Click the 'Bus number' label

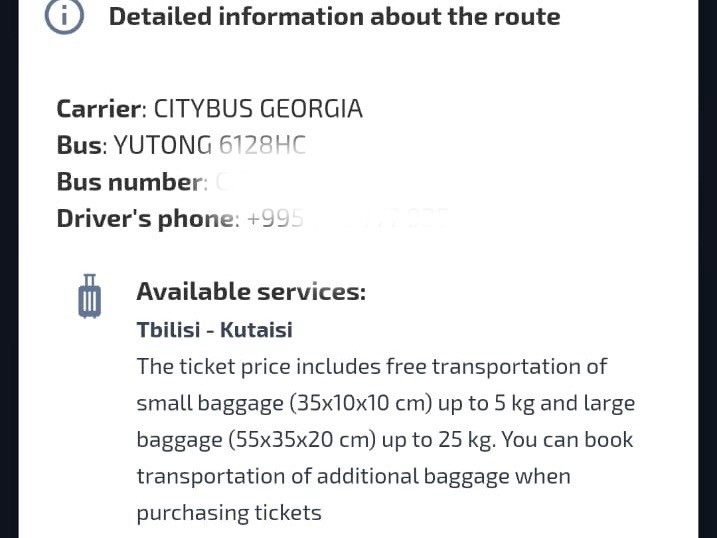130,182
